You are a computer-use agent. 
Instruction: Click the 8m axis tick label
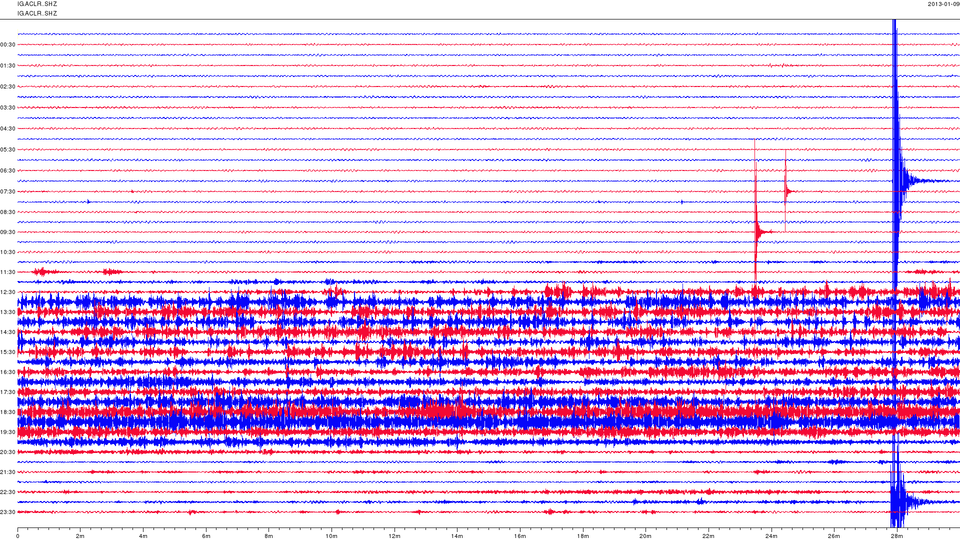click(x=269, y=536)
